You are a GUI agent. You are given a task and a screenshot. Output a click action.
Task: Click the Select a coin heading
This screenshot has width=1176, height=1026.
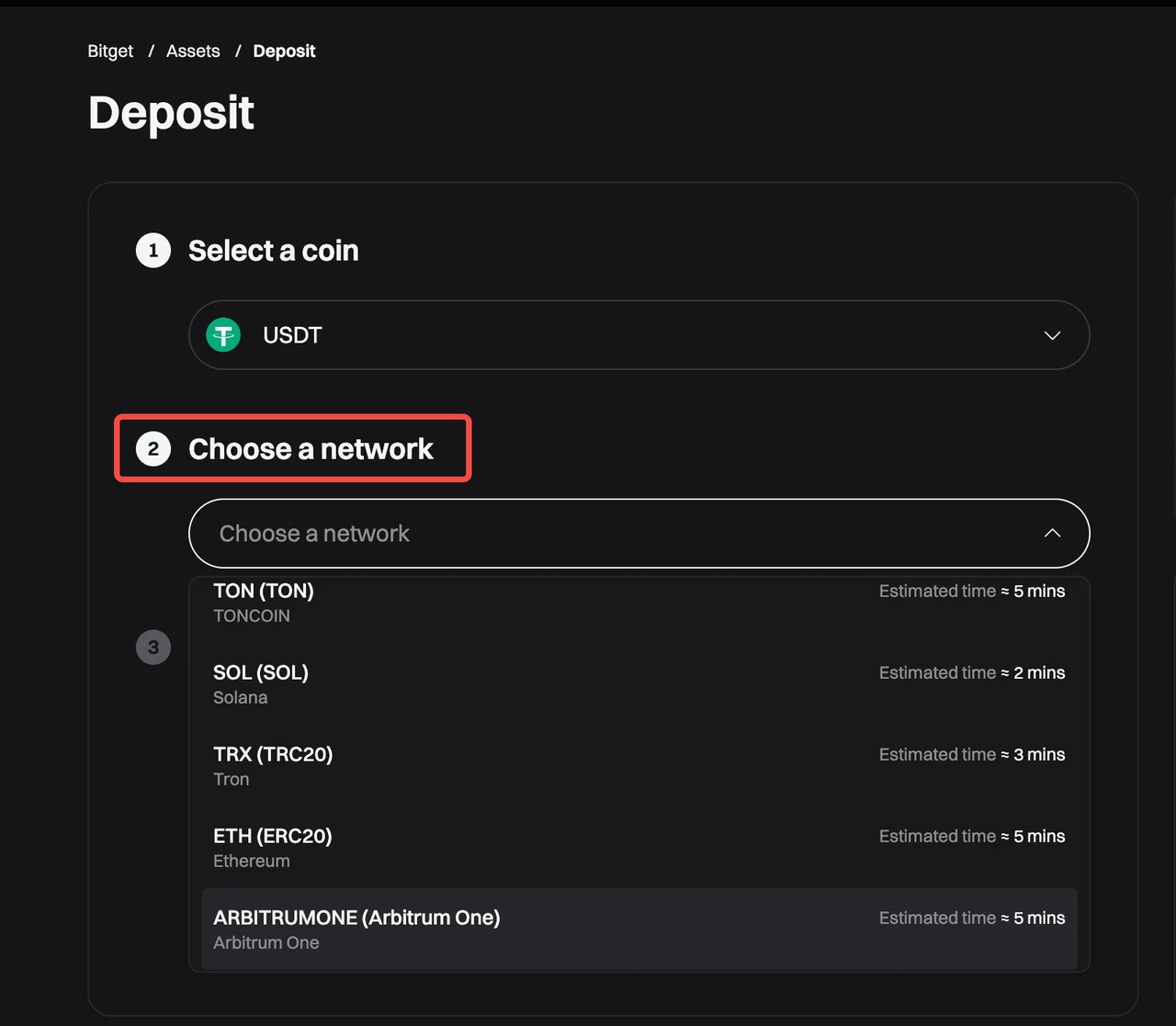tap(274, 251)
